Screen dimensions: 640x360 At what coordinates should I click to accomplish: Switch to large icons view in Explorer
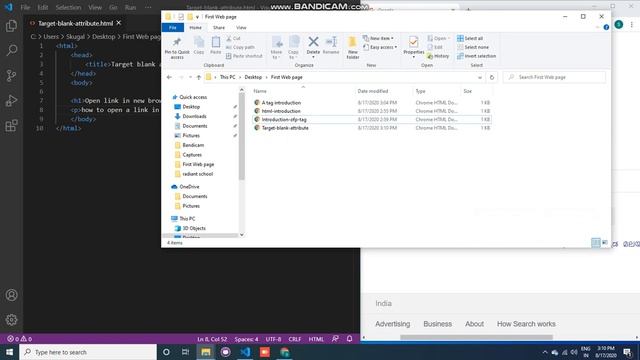point(605,242)
